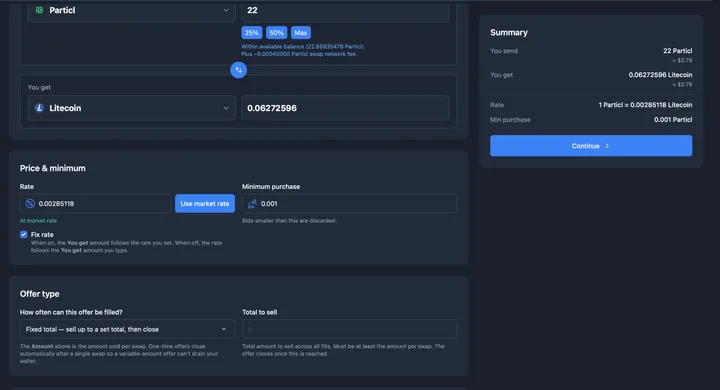Select '0.06272596 Litecoin' in Summary

660,75
